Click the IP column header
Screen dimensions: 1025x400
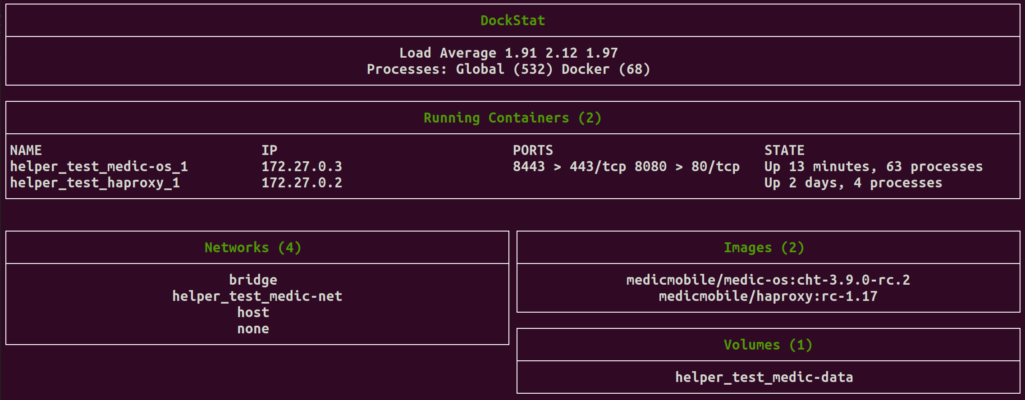pyautogui.click(x=269, y=150)
